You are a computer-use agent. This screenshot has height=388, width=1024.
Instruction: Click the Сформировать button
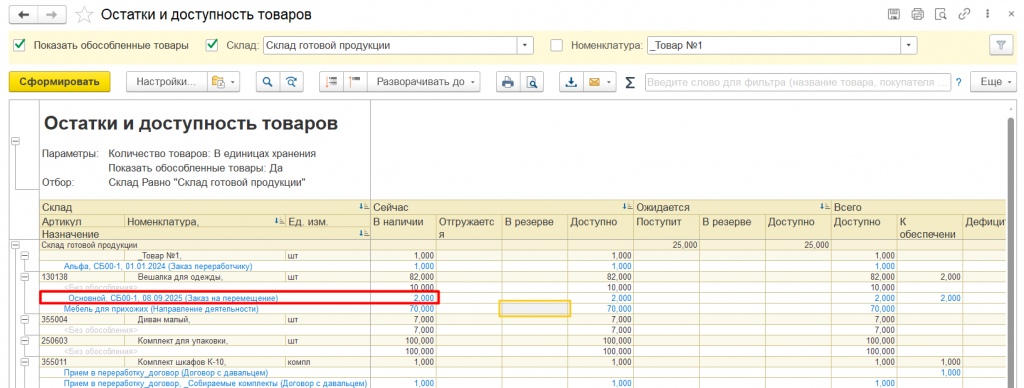tap(59, 82)
